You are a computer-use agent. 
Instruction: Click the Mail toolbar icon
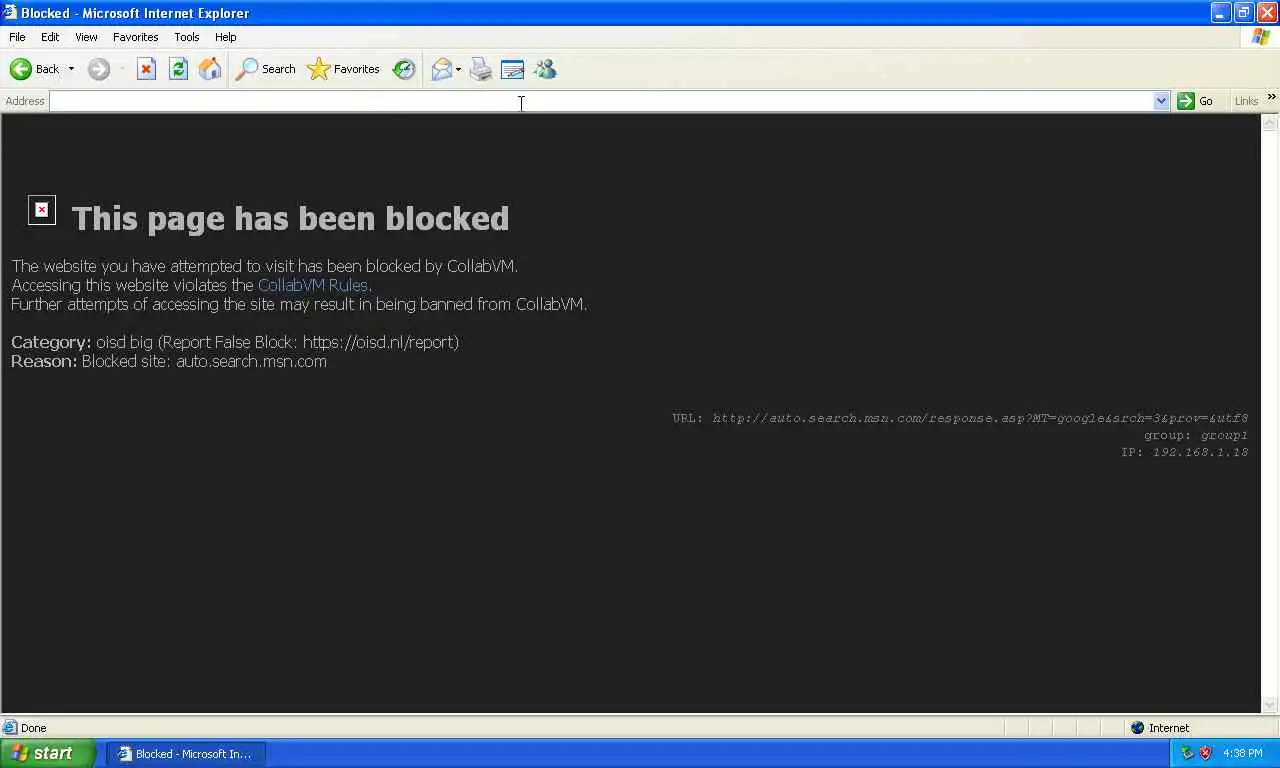click(x=441, y=69)
